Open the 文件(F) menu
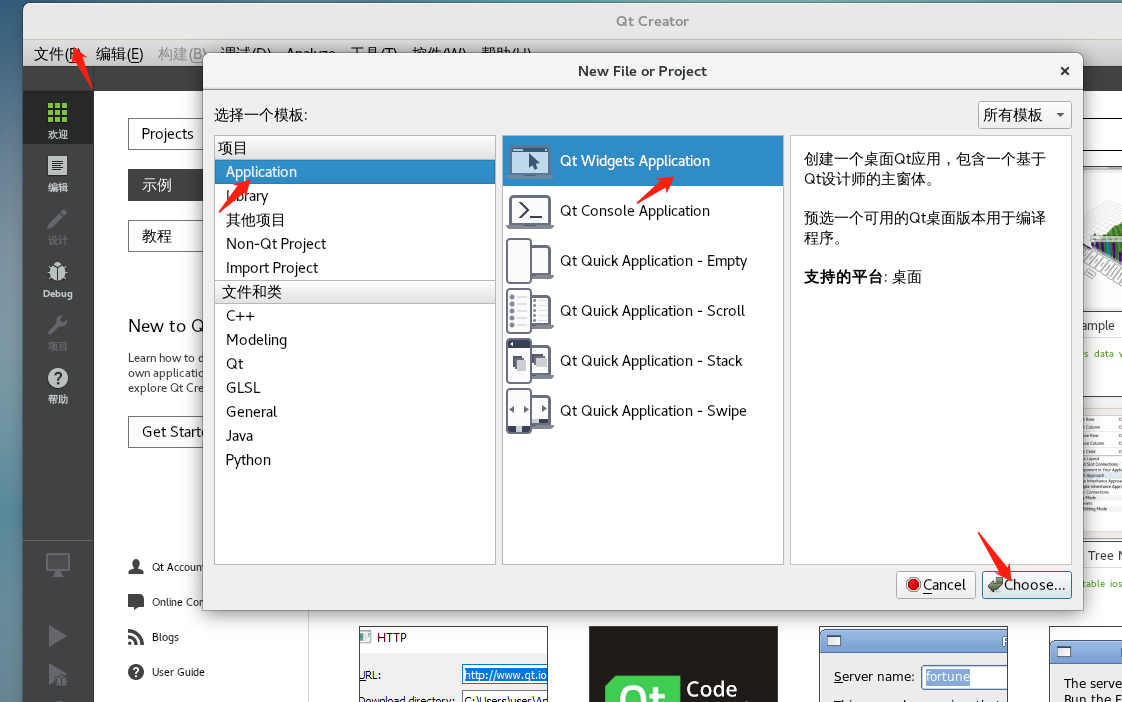Viewport: 1122px width, 702px height. [56, 54]
